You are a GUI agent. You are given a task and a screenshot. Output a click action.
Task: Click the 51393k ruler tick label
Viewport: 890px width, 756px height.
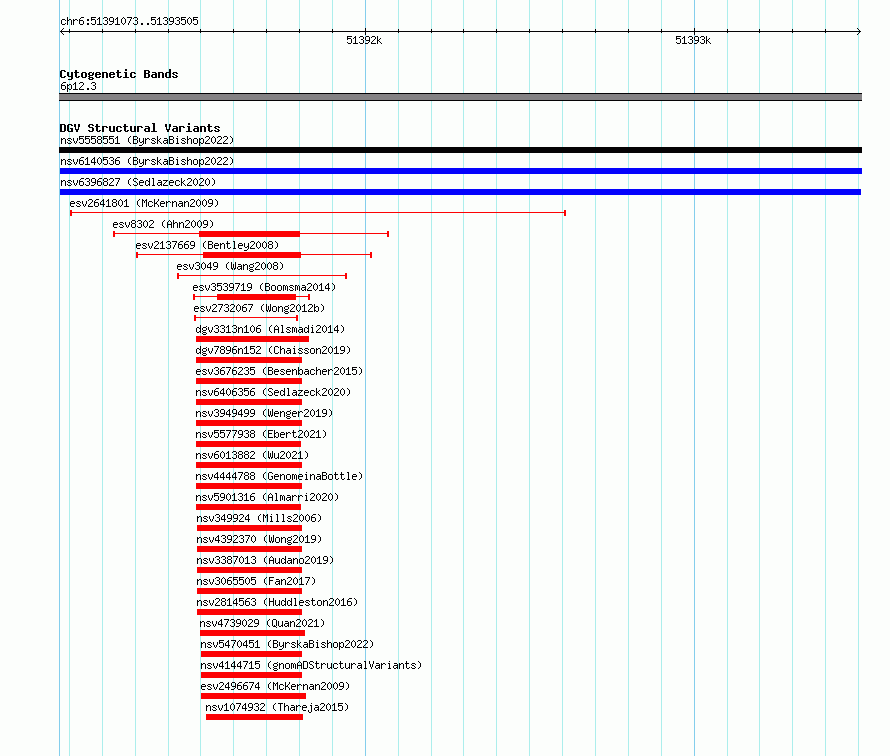pyautogui.click(x=693, y=40)
